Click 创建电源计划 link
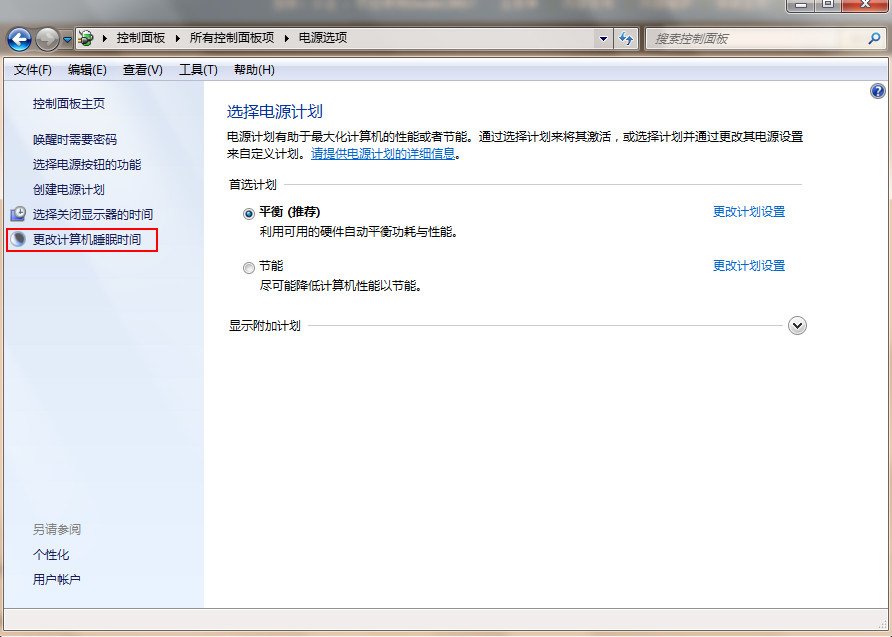Image resolution: width=892 pixels, height=637 pixels. pyautogui.click(x=69, y=189)
